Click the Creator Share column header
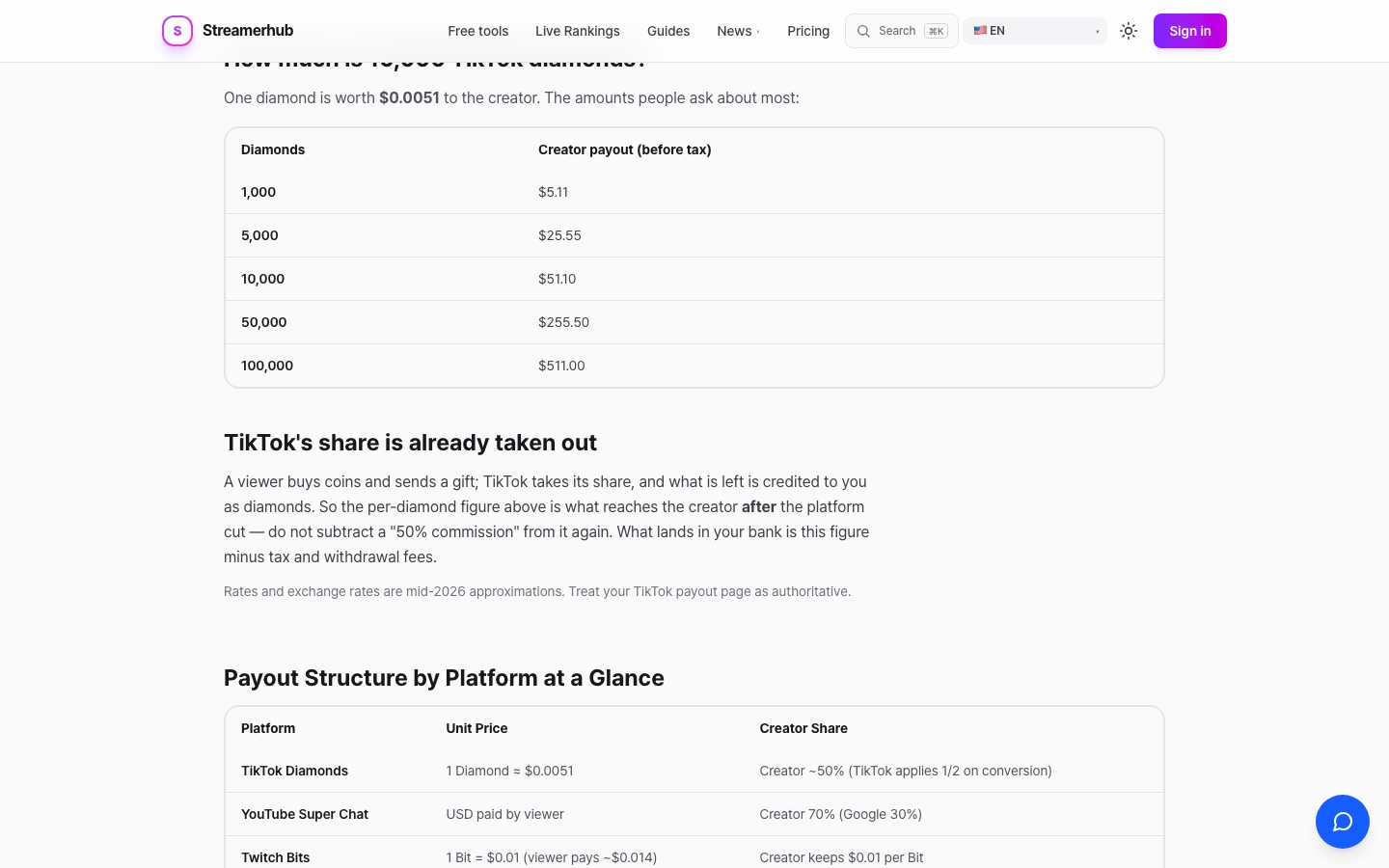 pyautogui.click(x=803, y=728)
